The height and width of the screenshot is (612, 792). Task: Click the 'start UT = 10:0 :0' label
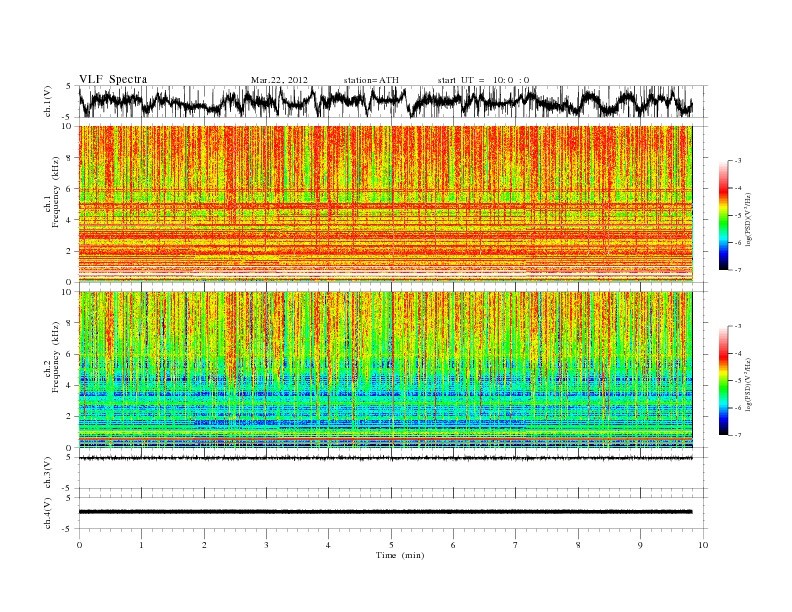(483, 80)
